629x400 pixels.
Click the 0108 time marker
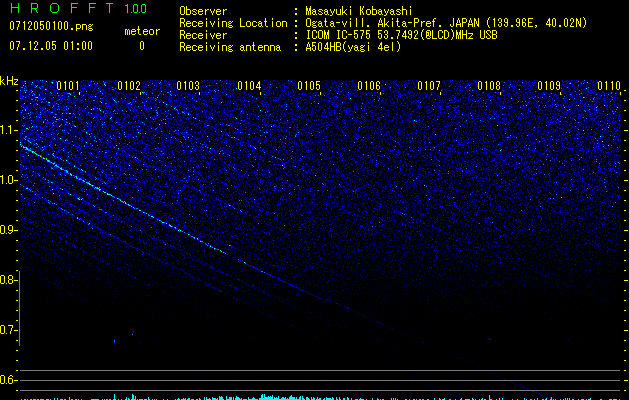[489, 86]
